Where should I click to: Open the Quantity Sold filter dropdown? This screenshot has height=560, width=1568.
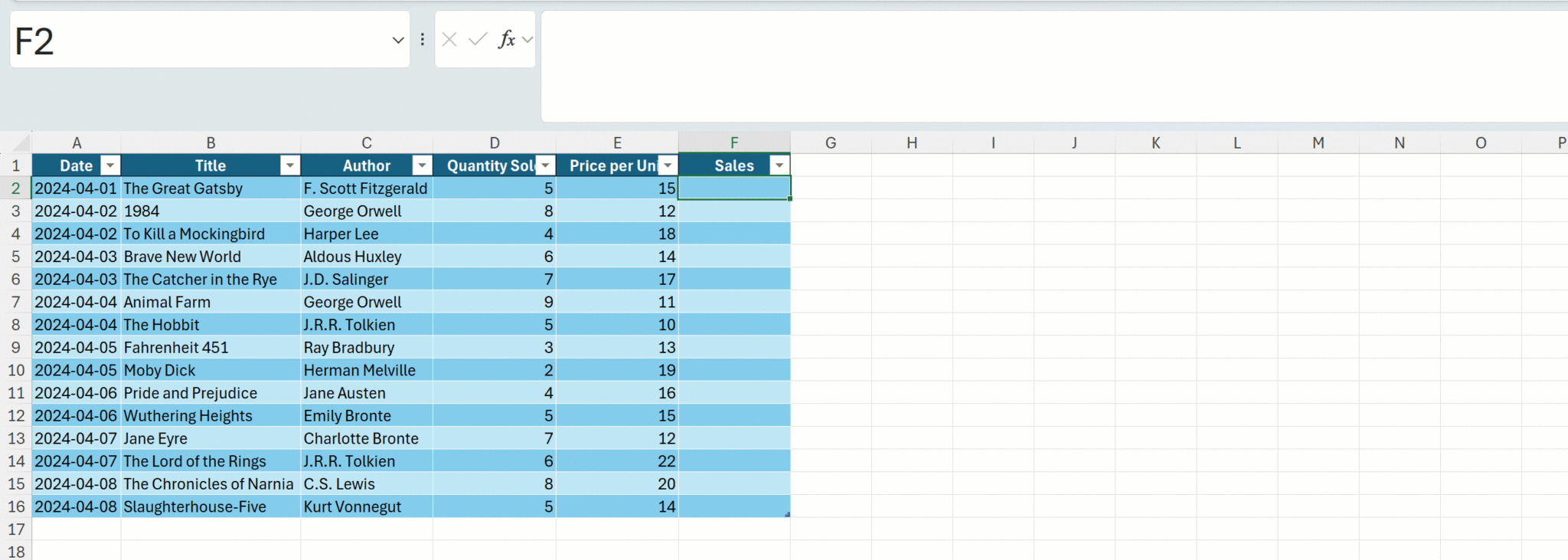tap(545, 165)
